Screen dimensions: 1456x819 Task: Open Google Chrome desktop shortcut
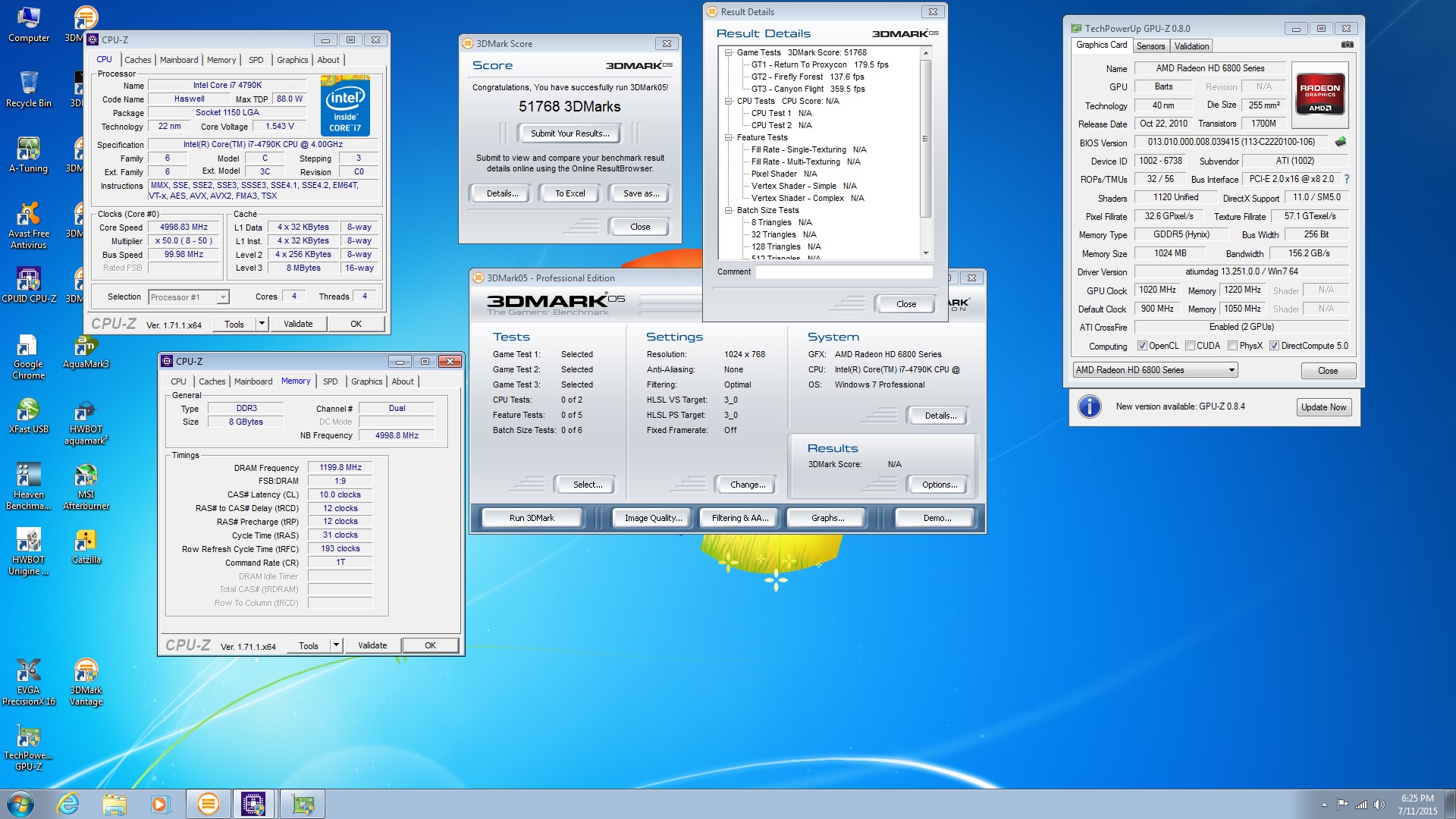(29, 356)
